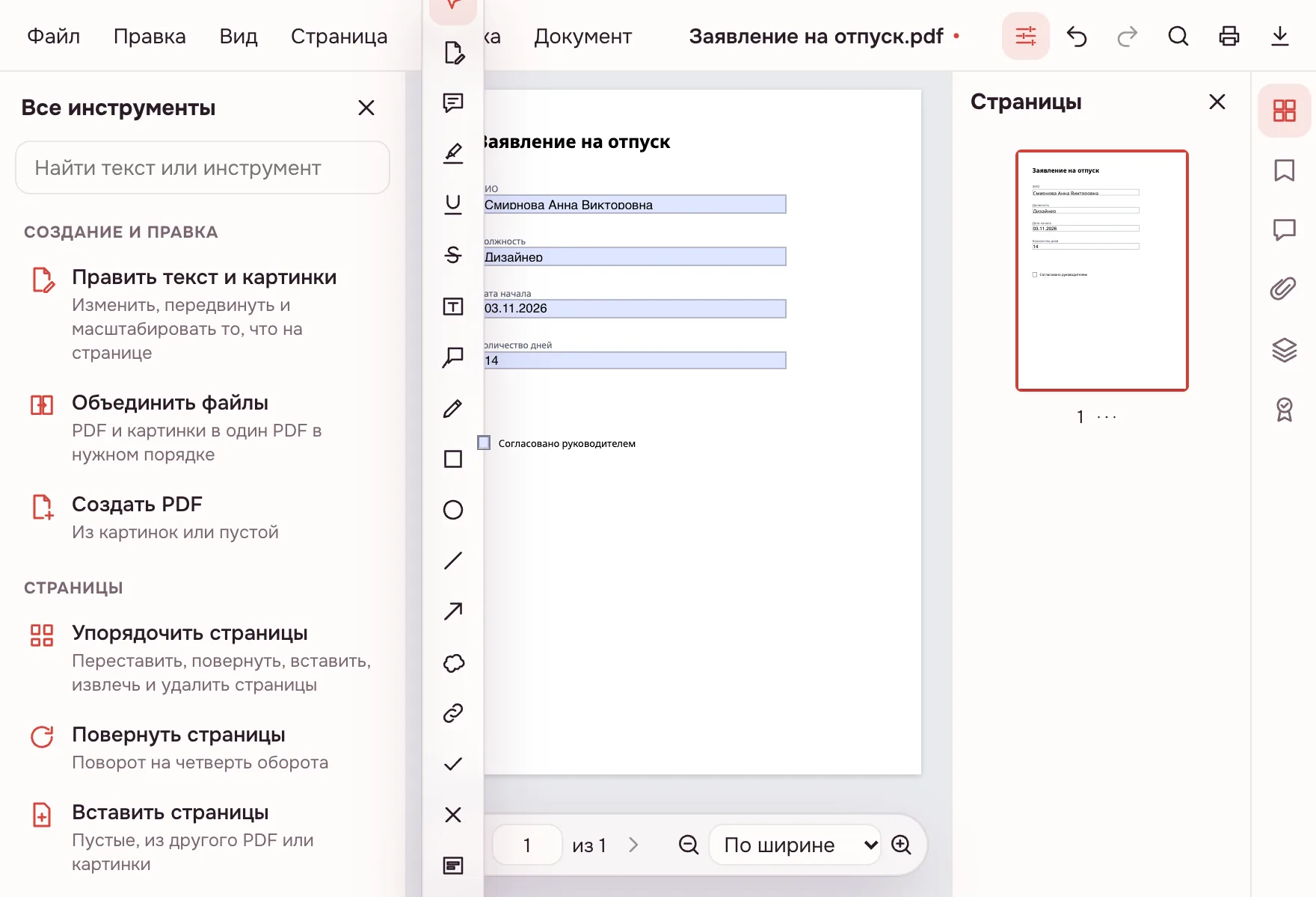This screenshot has height=897, width=1316.
Task: Open 'Упорядочить страницы' tool
Action: coord(203,658)
